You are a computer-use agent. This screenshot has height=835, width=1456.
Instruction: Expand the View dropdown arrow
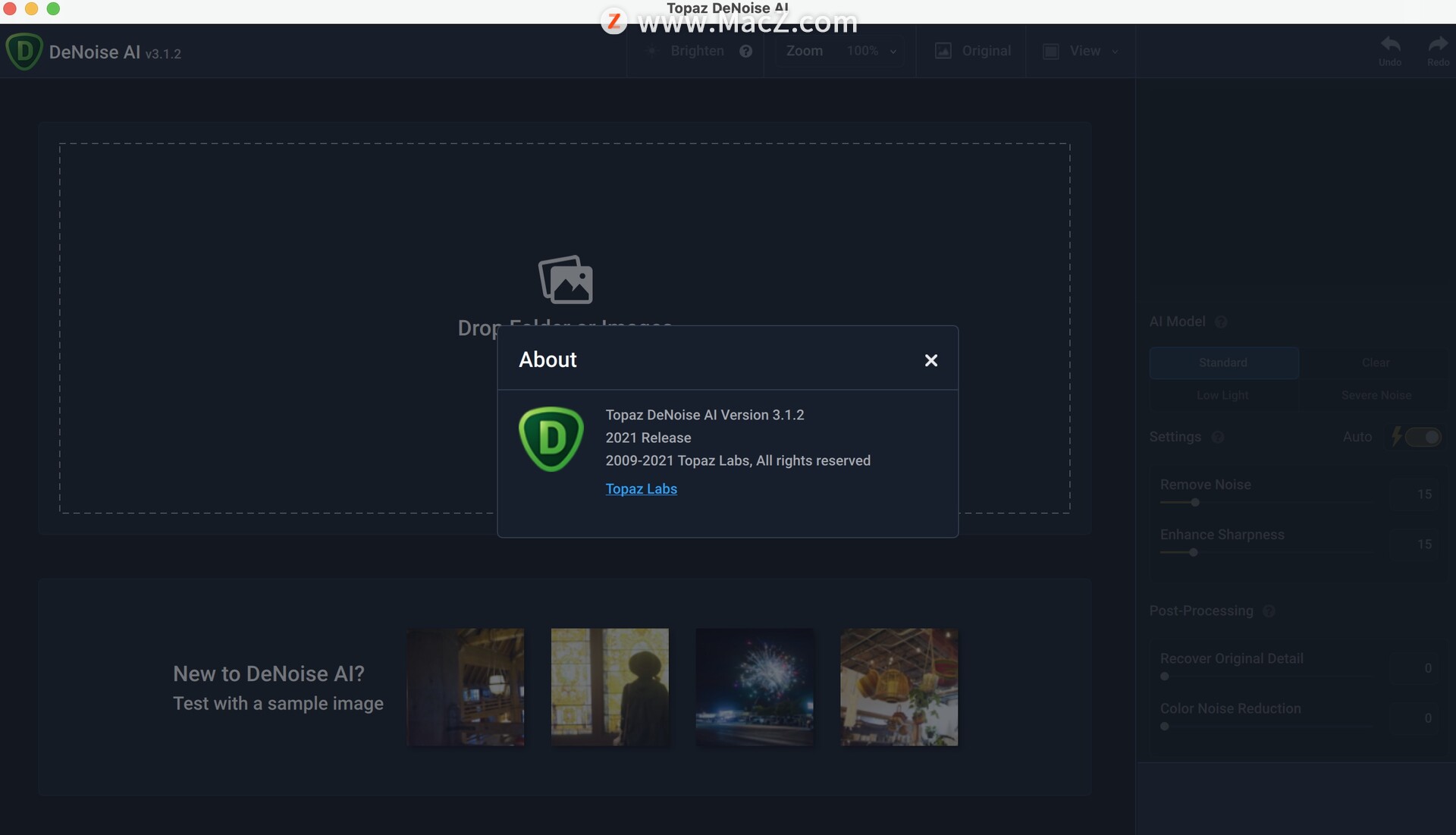[x=1115, y=52]
